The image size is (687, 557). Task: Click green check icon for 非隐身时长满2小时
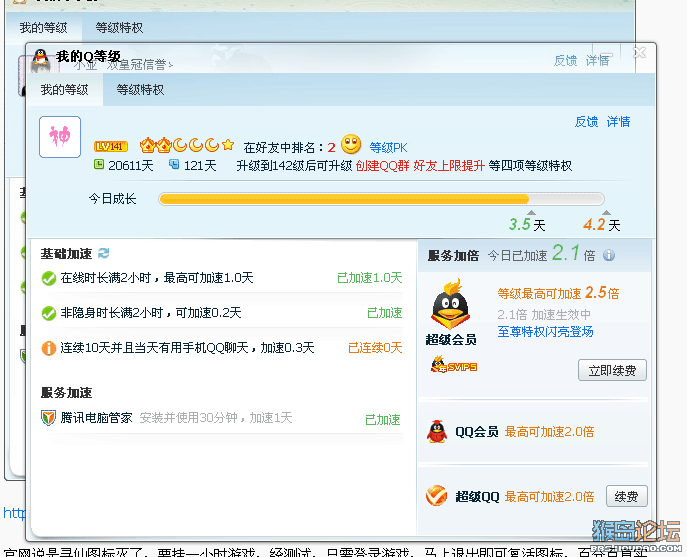point(49,313)
